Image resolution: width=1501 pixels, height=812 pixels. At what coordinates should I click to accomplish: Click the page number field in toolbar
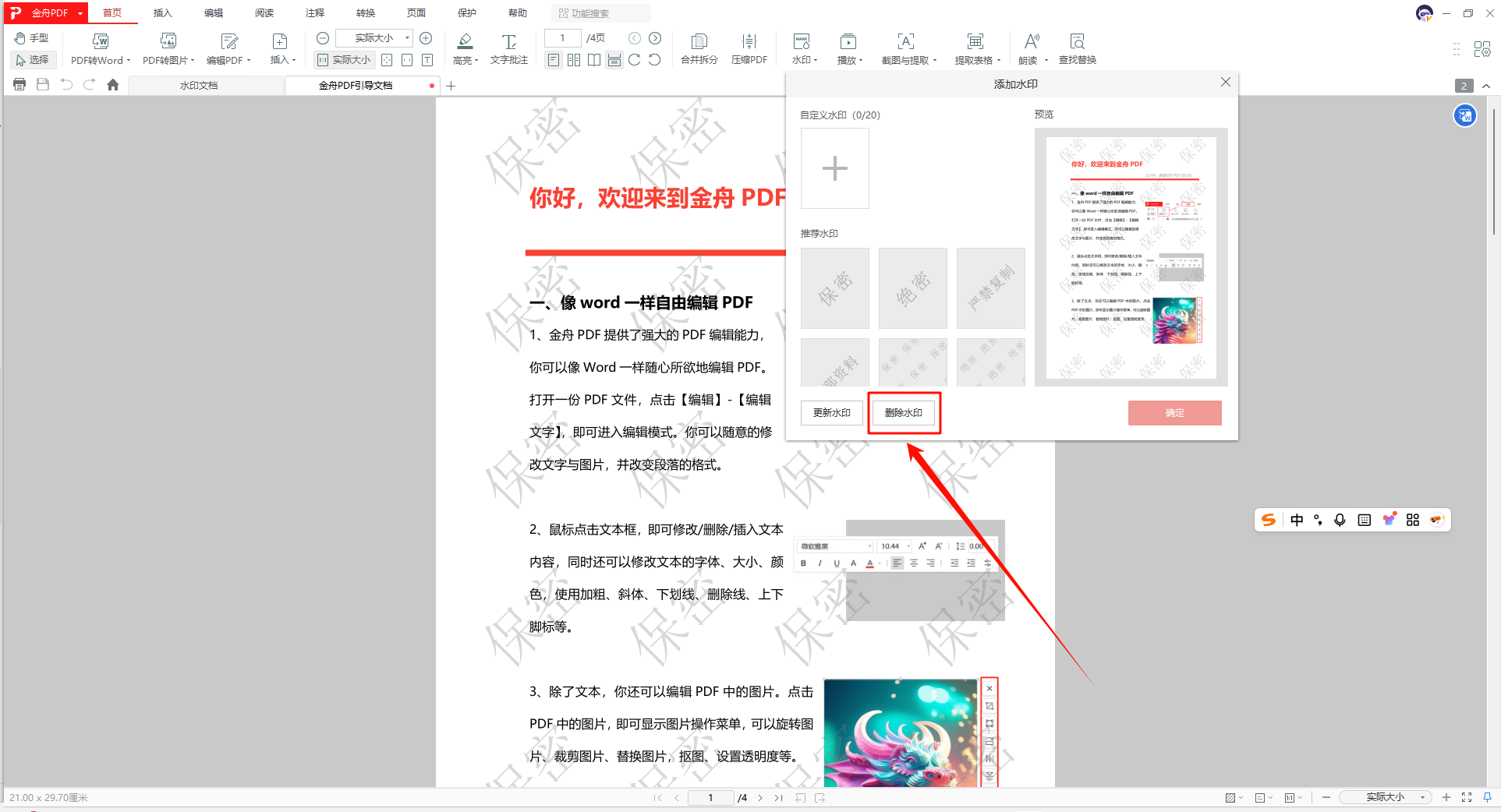click(562, 37)
